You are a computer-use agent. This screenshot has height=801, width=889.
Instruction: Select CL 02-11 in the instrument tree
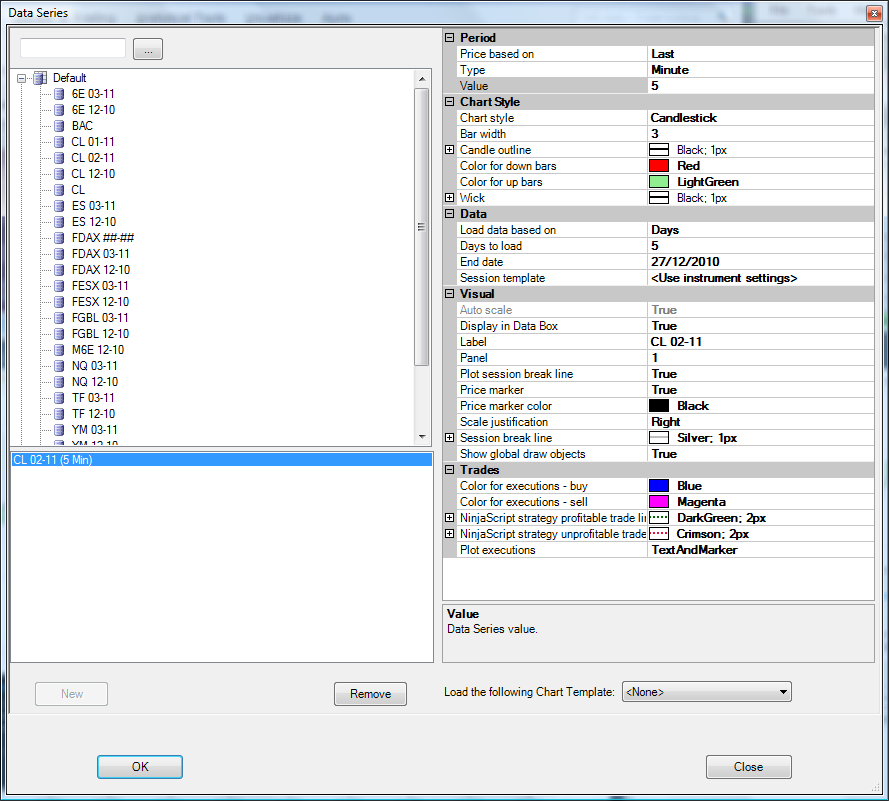pos(93,158)
